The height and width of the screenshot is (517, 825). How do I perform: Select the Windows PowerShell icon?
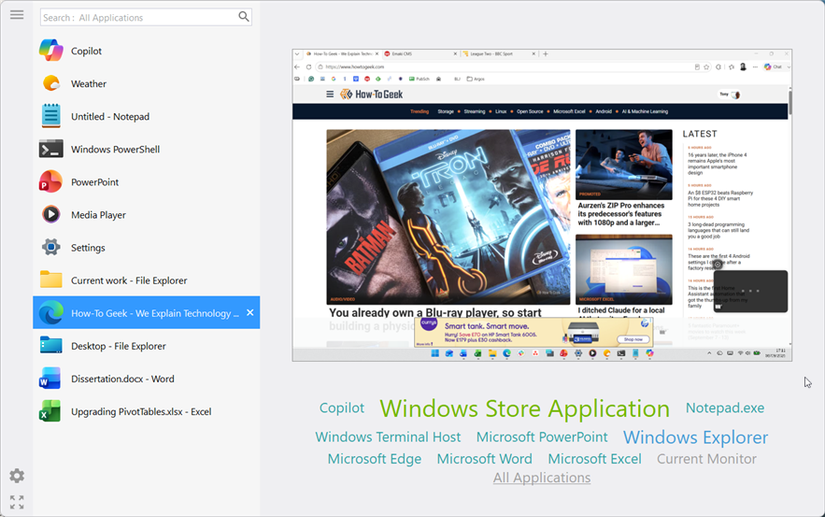coord(51,149)
